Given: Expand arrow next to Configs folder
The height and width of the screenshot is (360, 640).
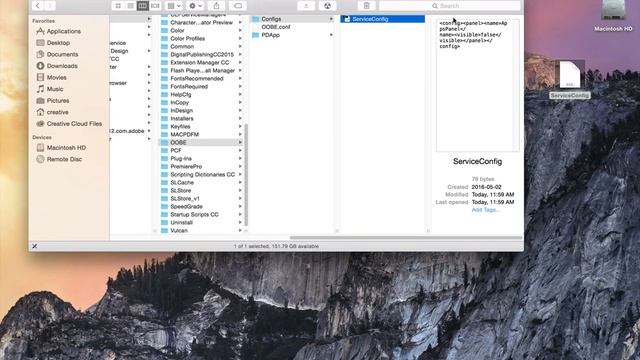Looking at the screenshot, I should click(331, 19).
